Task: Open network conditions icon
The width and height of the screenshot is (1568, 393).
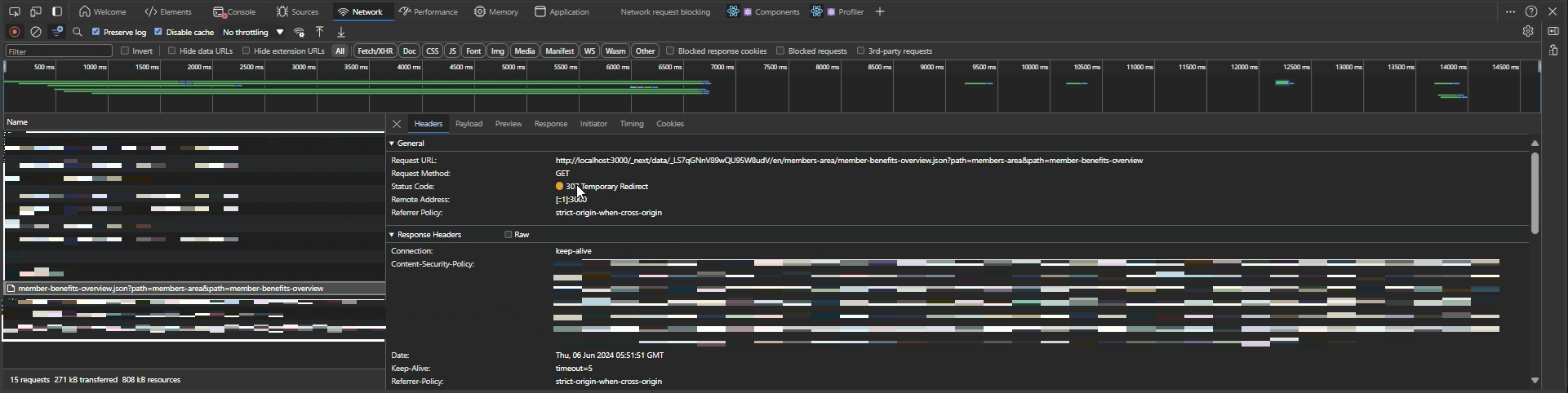Action: pos(300,32)
